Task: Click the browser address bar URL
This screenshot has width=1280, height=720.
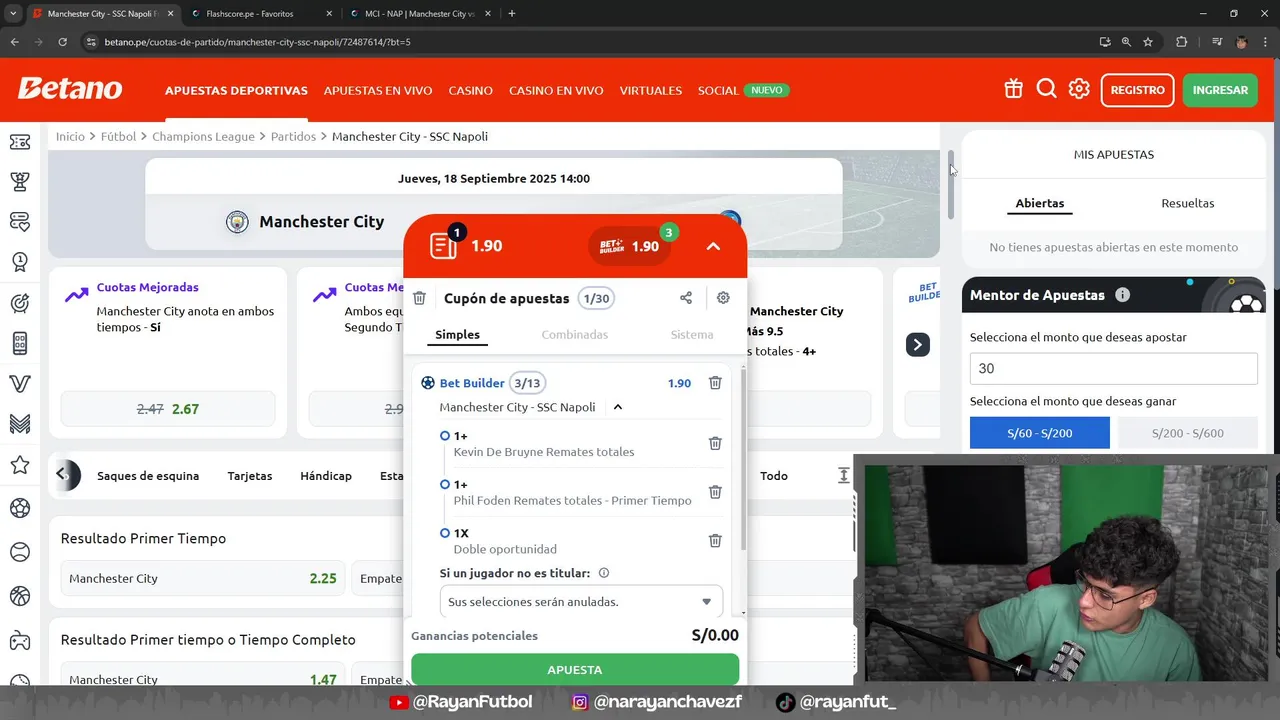Action: click(258, 42)
